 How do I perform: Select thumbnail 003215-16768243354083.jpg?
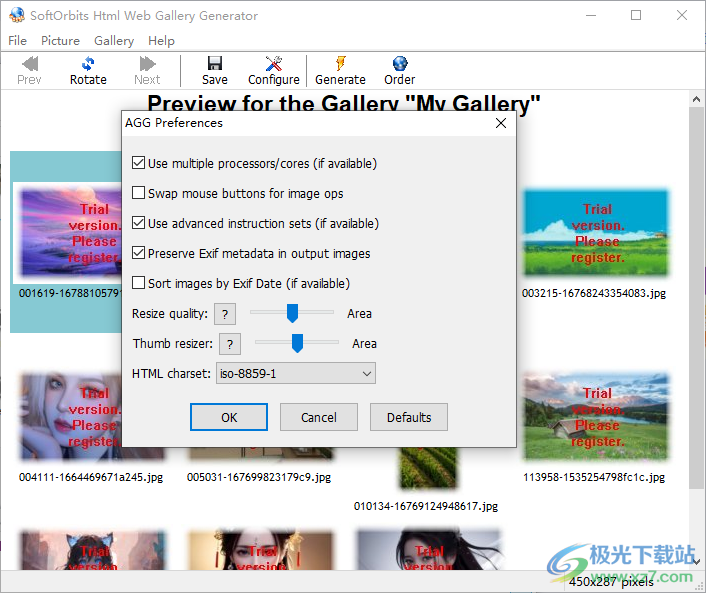pos(596,233)
